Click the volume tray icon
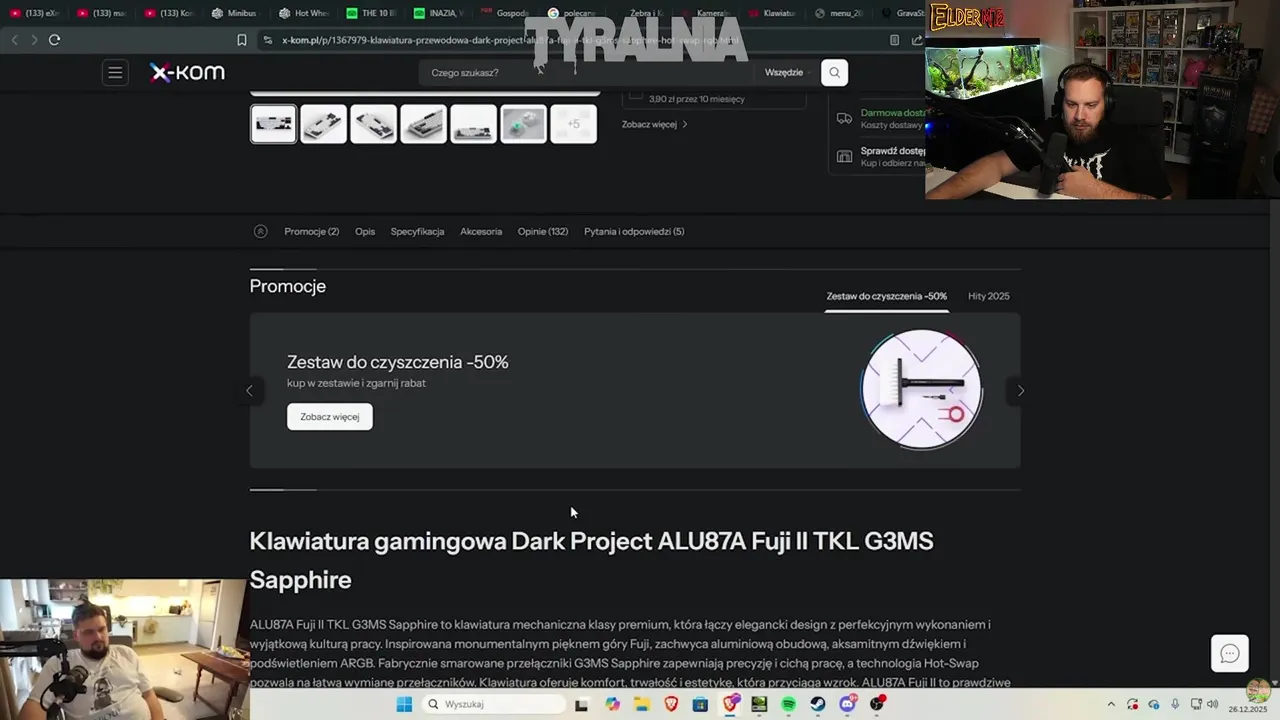 click(1213, 704)
